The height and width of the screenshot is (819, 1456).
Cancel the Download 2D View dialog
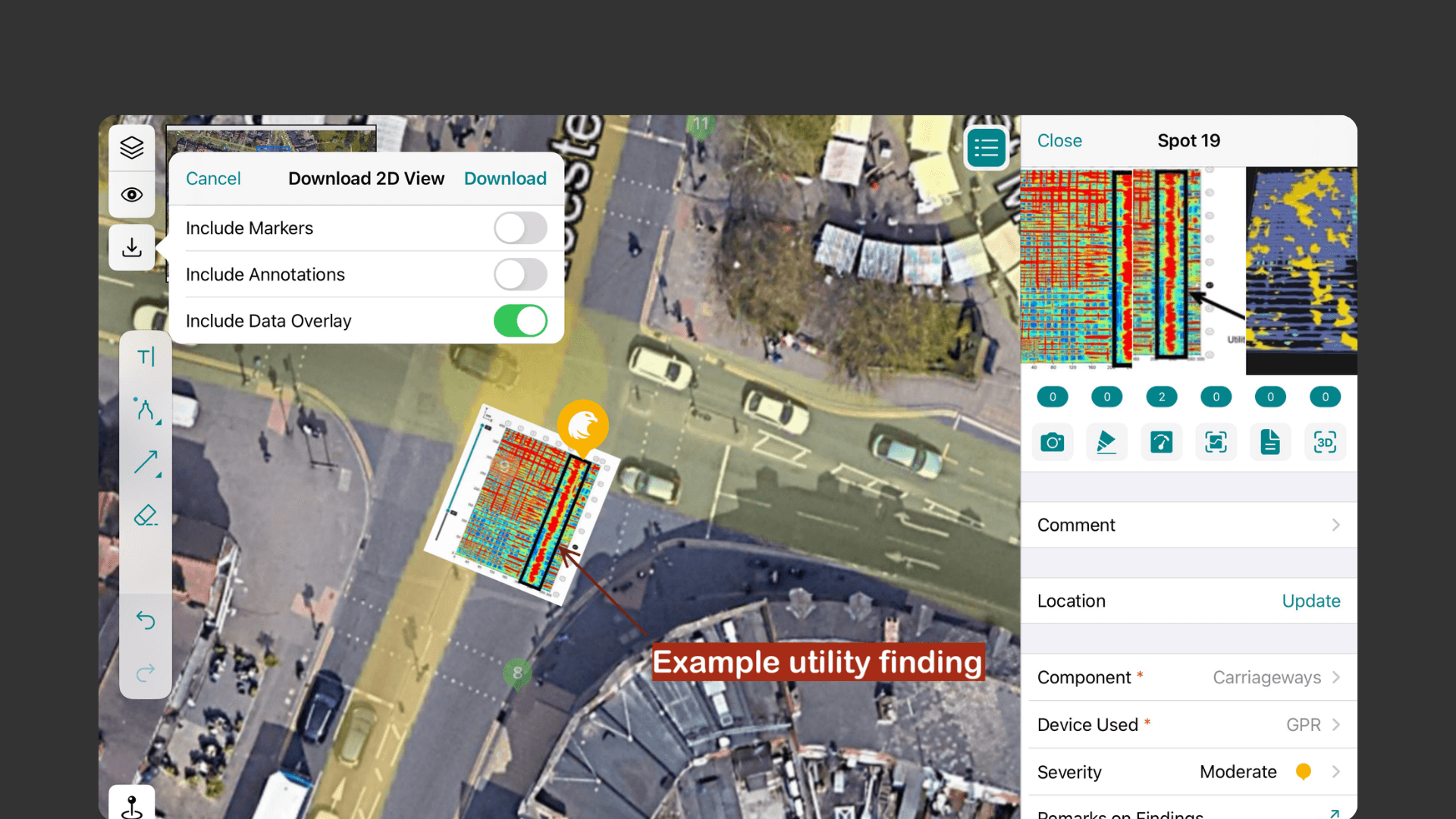coord(213,178)
